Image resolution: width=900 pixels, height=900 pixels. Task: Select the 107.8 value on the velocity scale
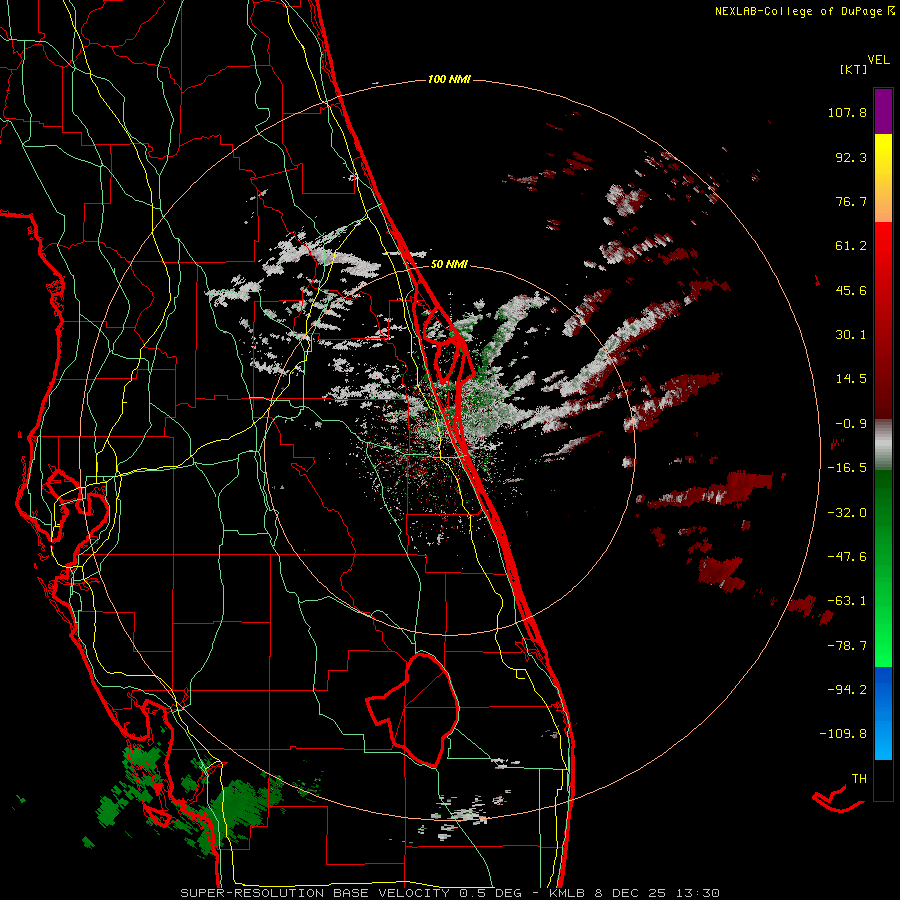(847, 112)
